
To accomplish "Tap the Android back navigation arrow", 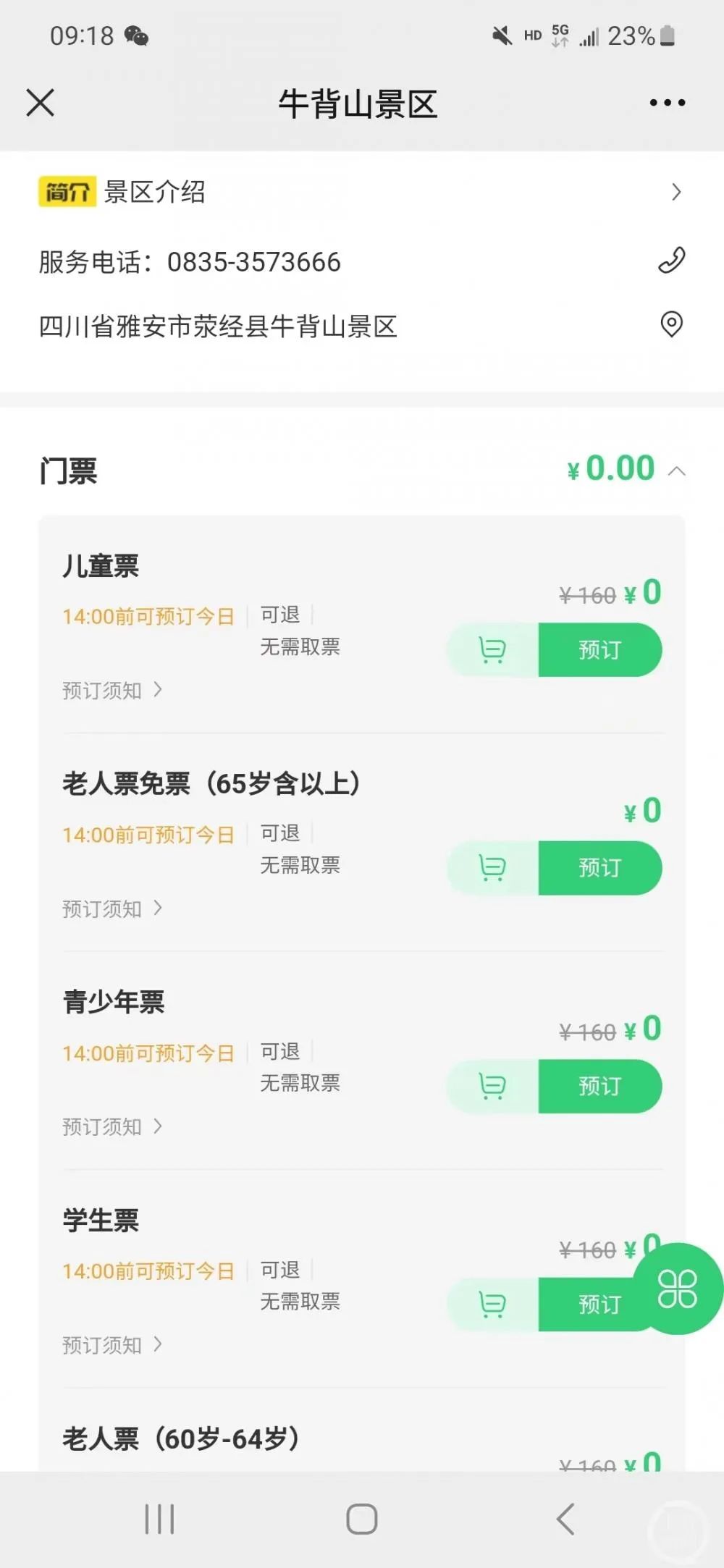I will pyautogui.click(x=565, y=1519).
